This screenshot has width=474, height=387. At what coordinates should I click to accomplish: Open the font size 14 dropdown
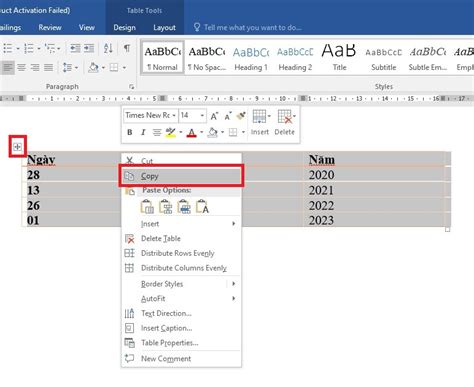click(202, 115)
